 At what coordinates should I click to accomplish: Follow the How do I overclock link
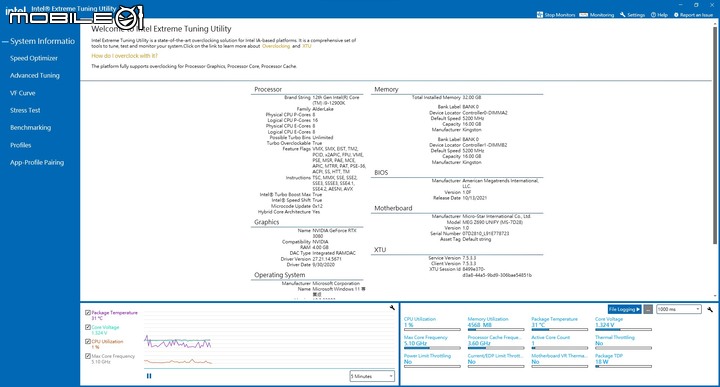click(124, 56)
